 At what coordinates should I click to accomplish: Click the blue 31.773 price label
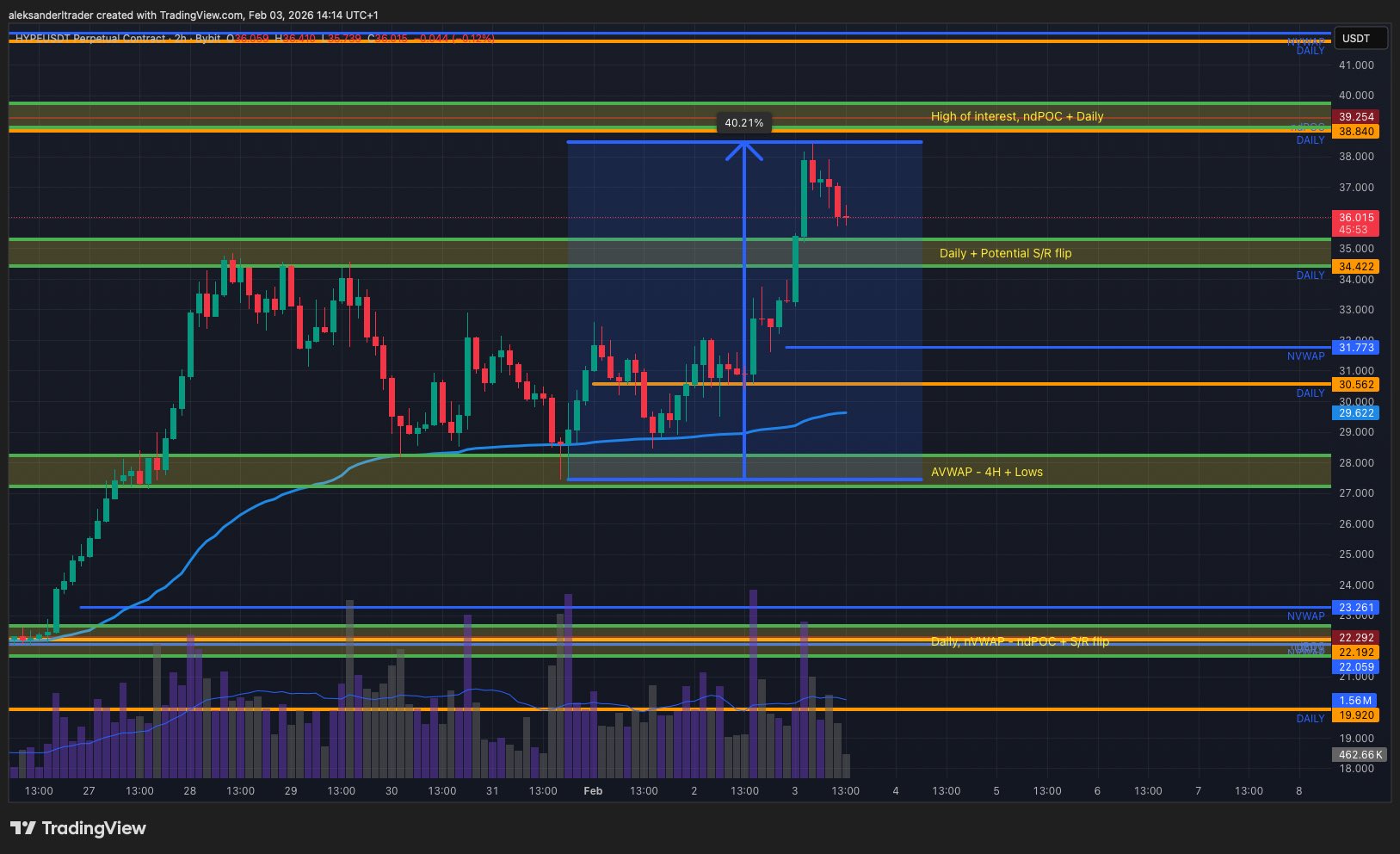click(1356, 347)
